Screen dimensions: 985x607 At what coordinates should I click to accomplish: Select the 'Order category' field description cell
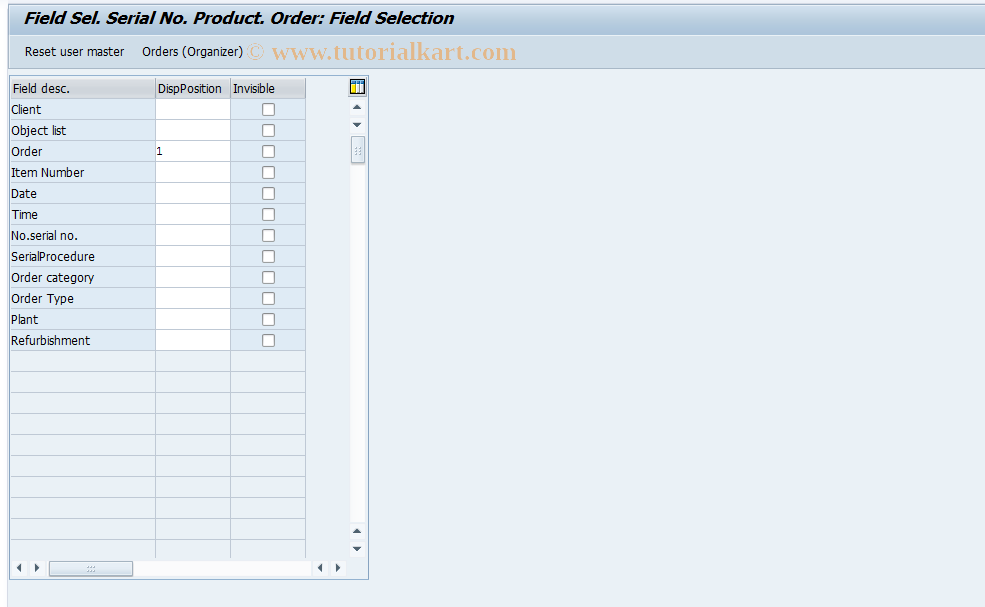point(82,278)
